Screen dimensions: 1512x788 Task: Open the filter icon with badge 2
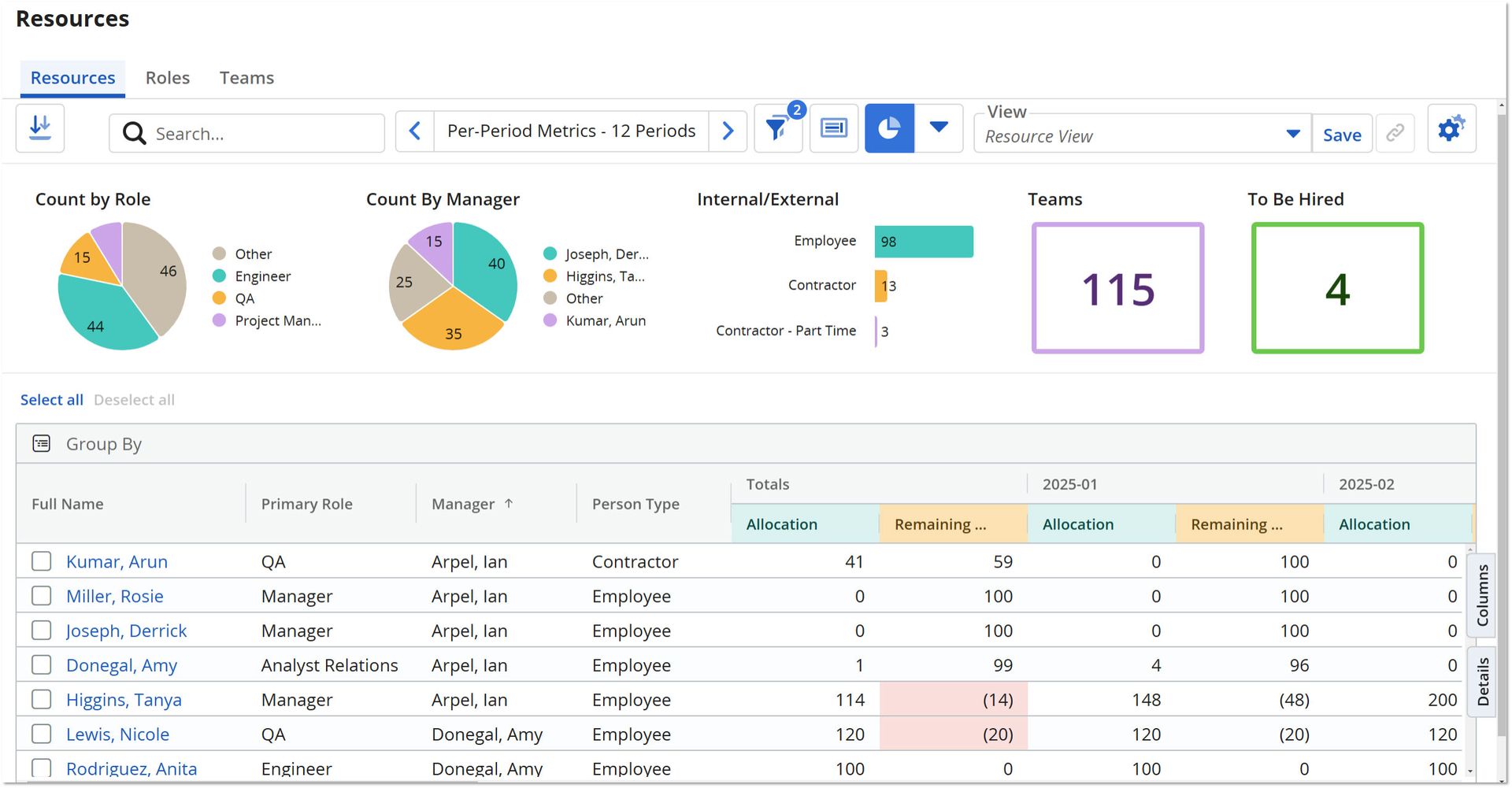(778, 128)
